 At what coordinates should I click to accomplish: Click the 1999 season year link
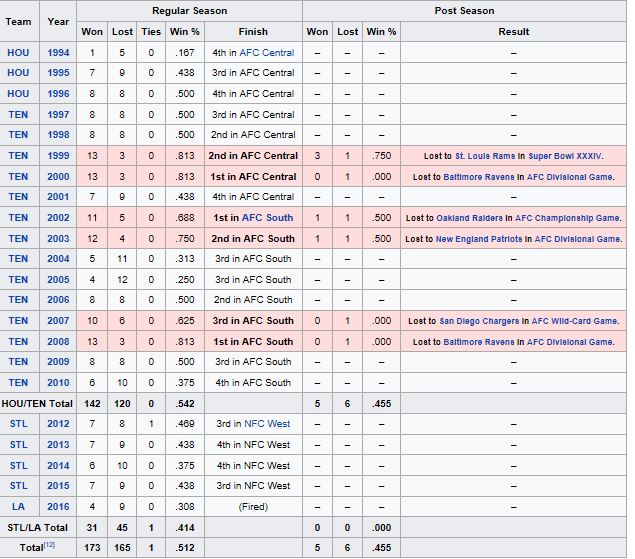pyautogui.click(x=59, y=156)
